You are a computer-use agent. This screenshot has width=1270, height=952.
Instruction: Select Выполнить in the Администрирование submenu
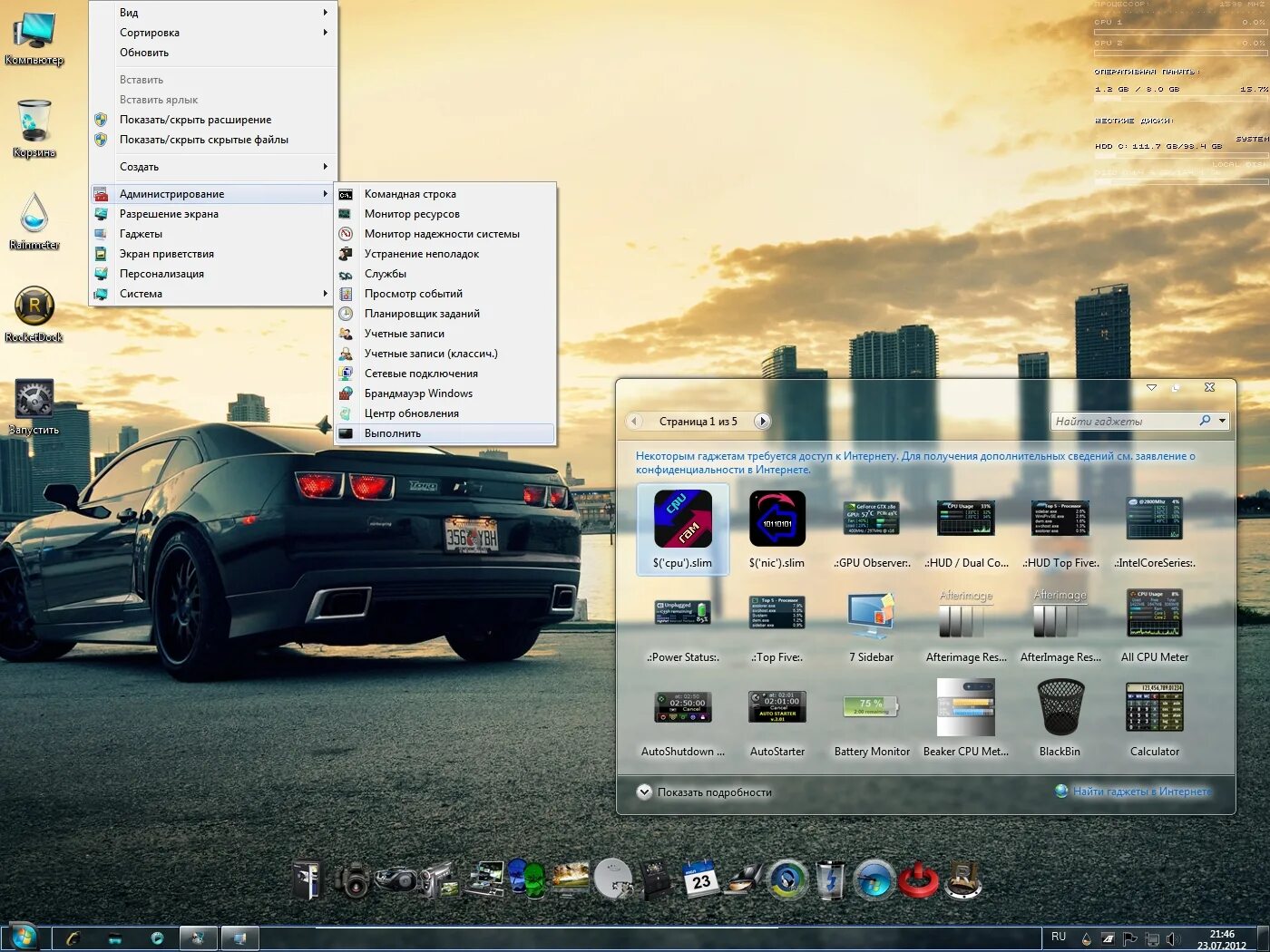(444, 433)
